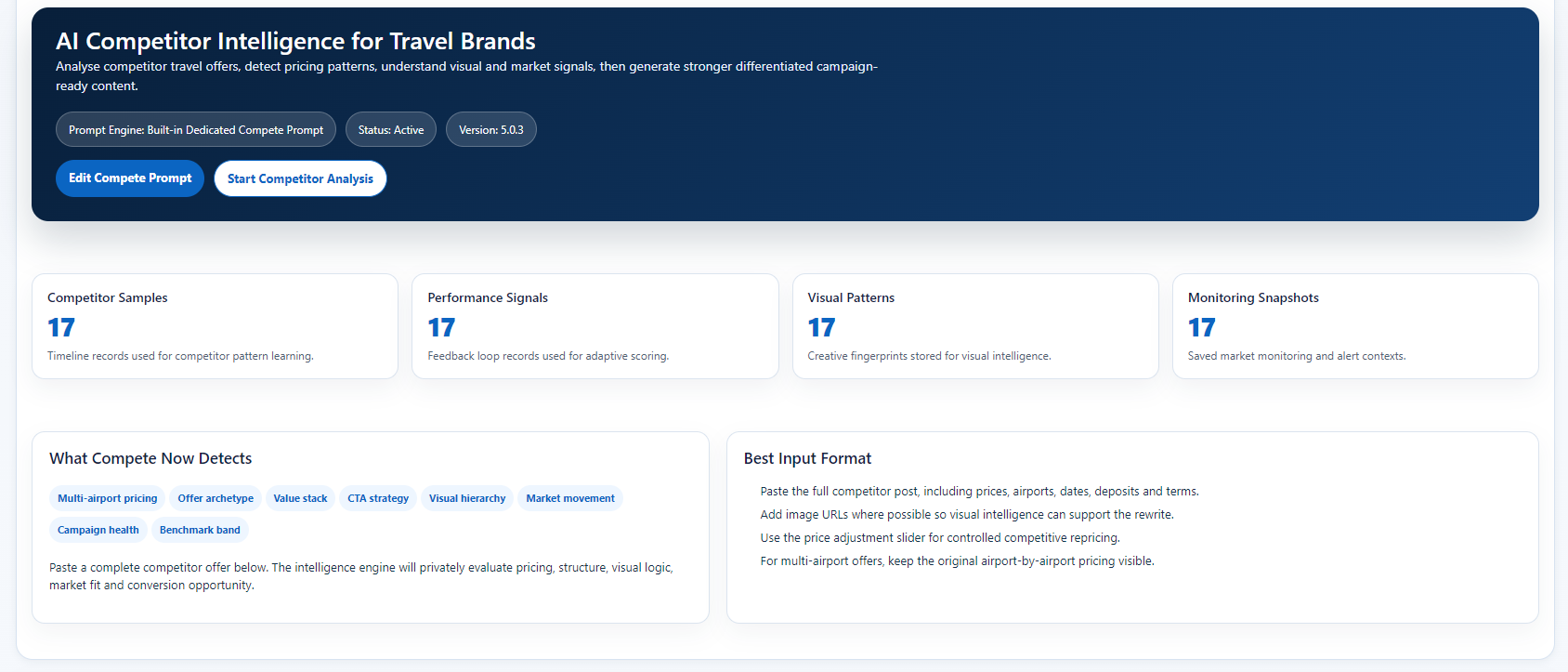Image resolution: width=1568 pixels, height=672 pixels.
Task: Click the Best Input Format heading
Action: tap(807, 458)
